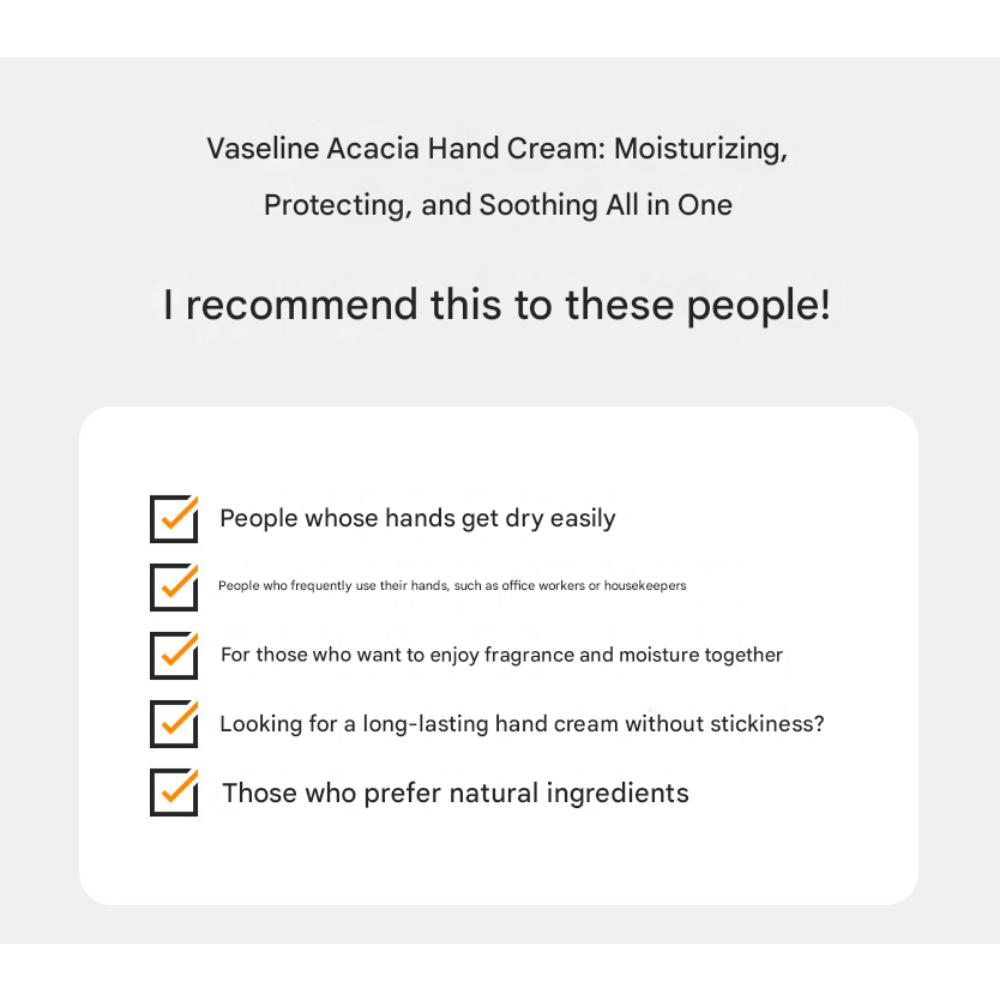Click the 'Looking for a long-lasting hand cream' line
1000x1000 pixels.
[522, 724]
